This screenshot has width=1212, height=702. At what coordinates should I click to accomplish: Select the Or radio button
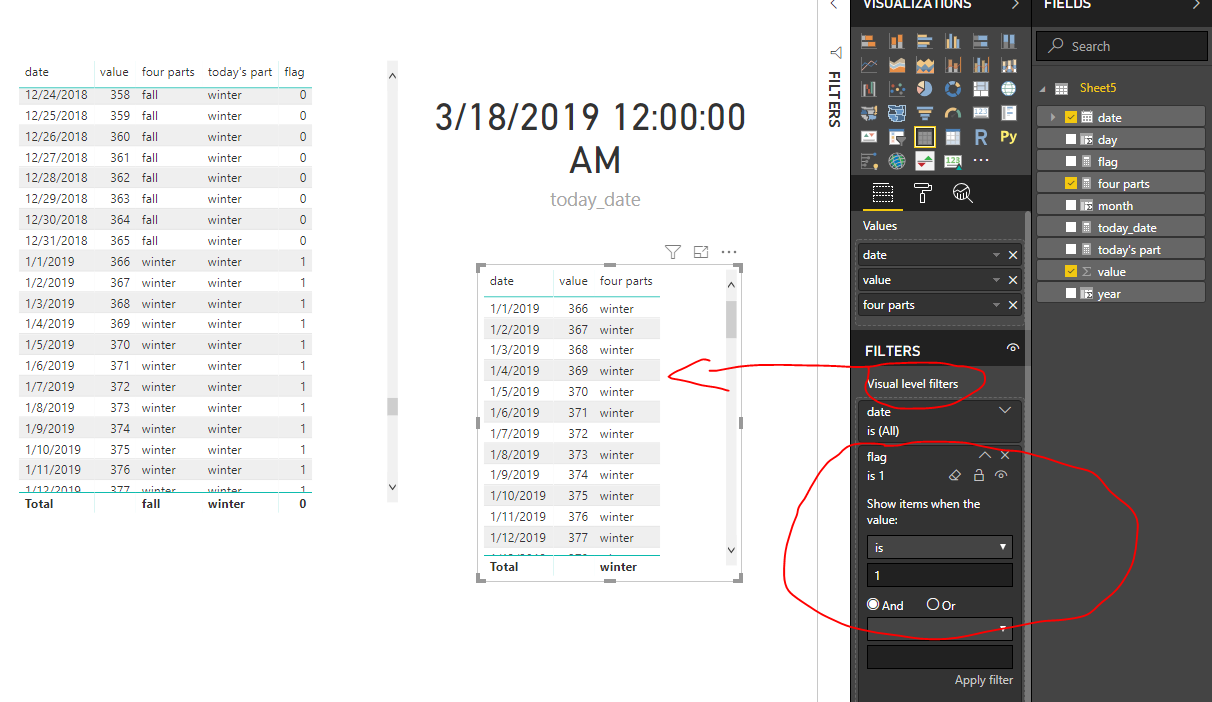[x=933, y=604]
